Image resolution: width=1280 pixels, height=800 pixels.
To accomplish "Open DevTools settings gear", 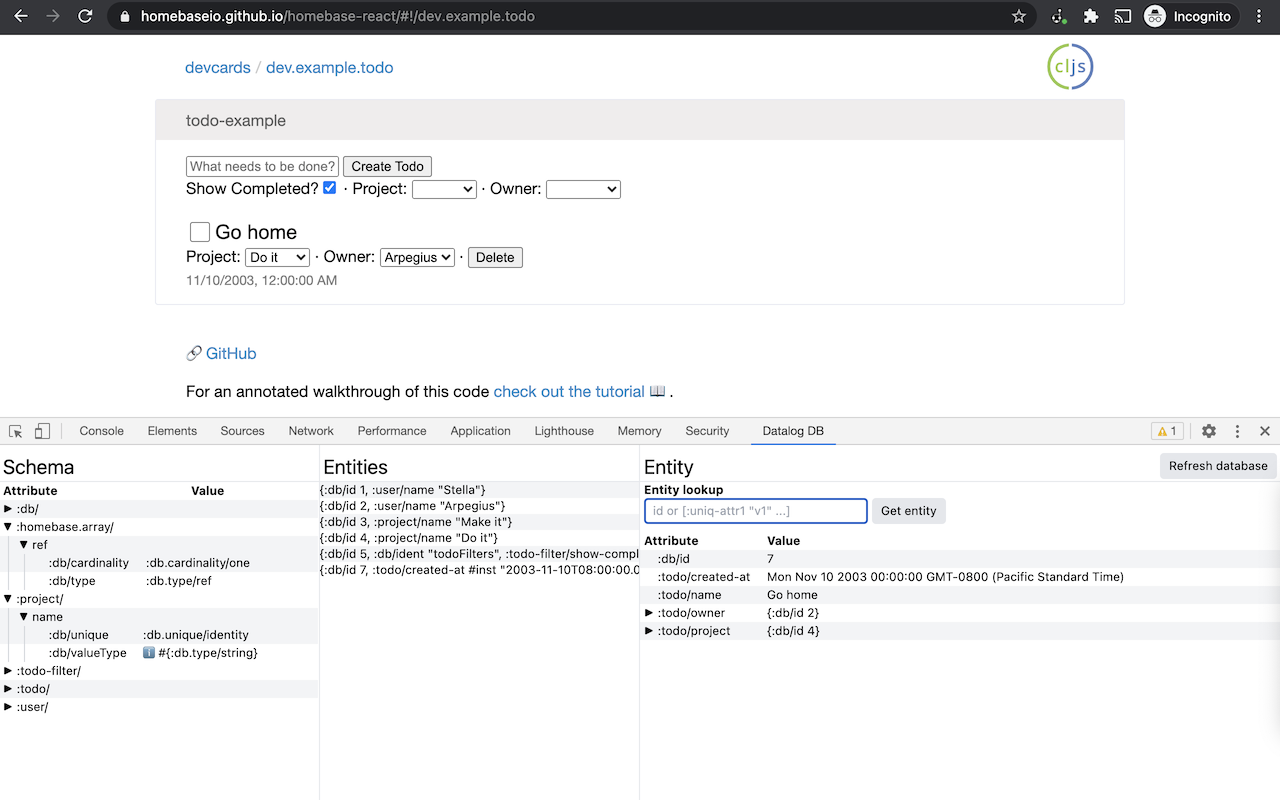I will (x=1209, y=431).
